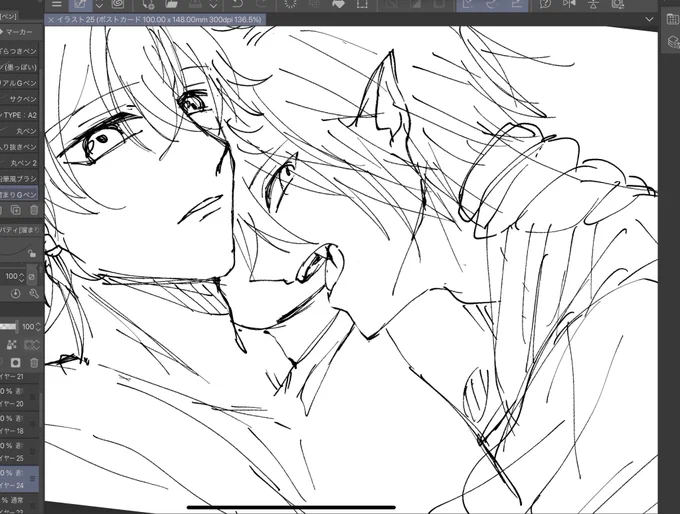The width and height of the screenshot is (680, 514).
Task: Select the 丸ペン sub tool
Action: 19,131
